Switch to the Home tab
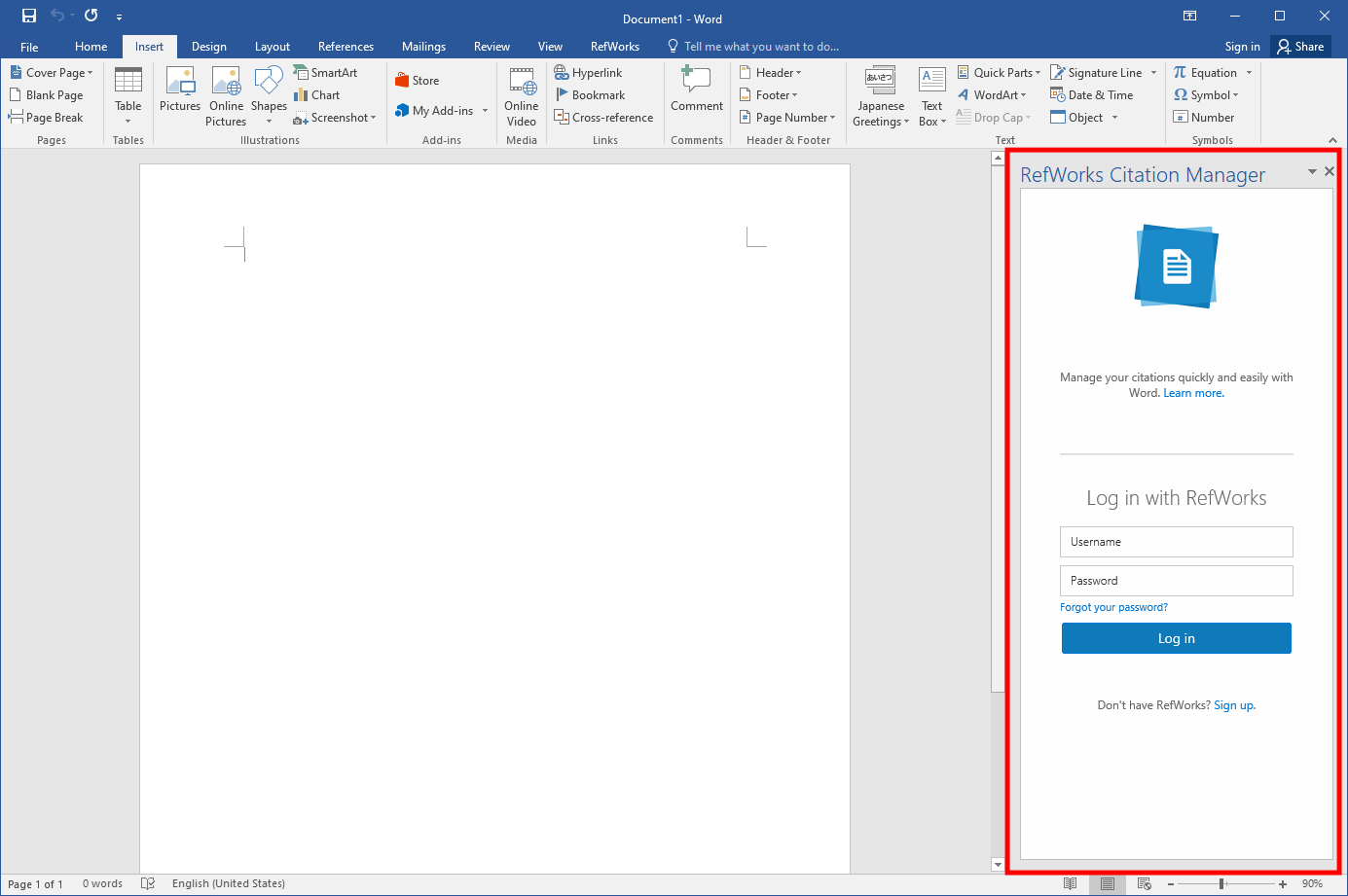This screenshot has width=1348, height=896. coord(91,47)
